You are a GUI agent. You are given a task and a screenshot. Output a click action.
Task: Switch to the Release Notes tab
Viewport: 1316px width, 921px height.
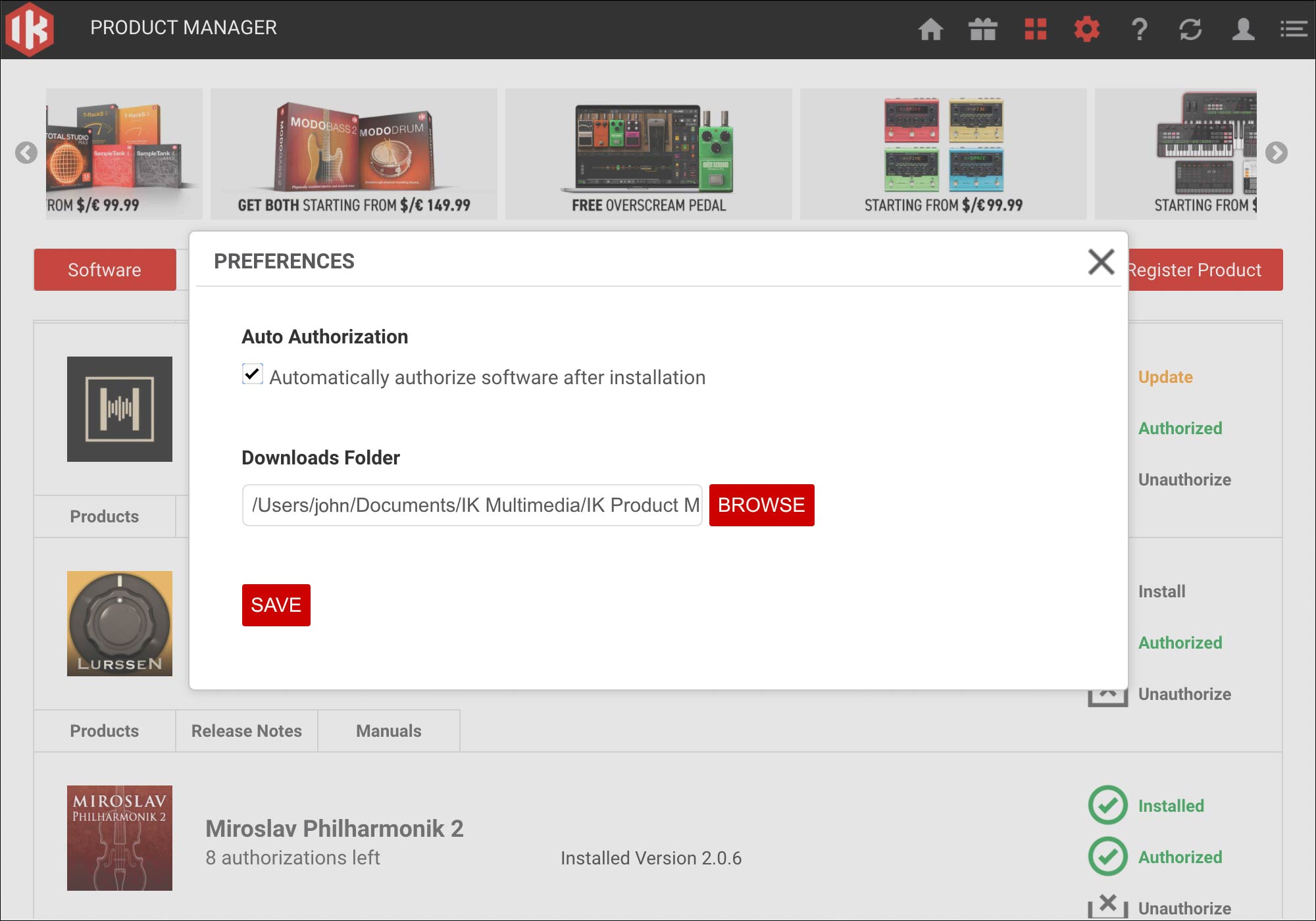pos(246,731)
